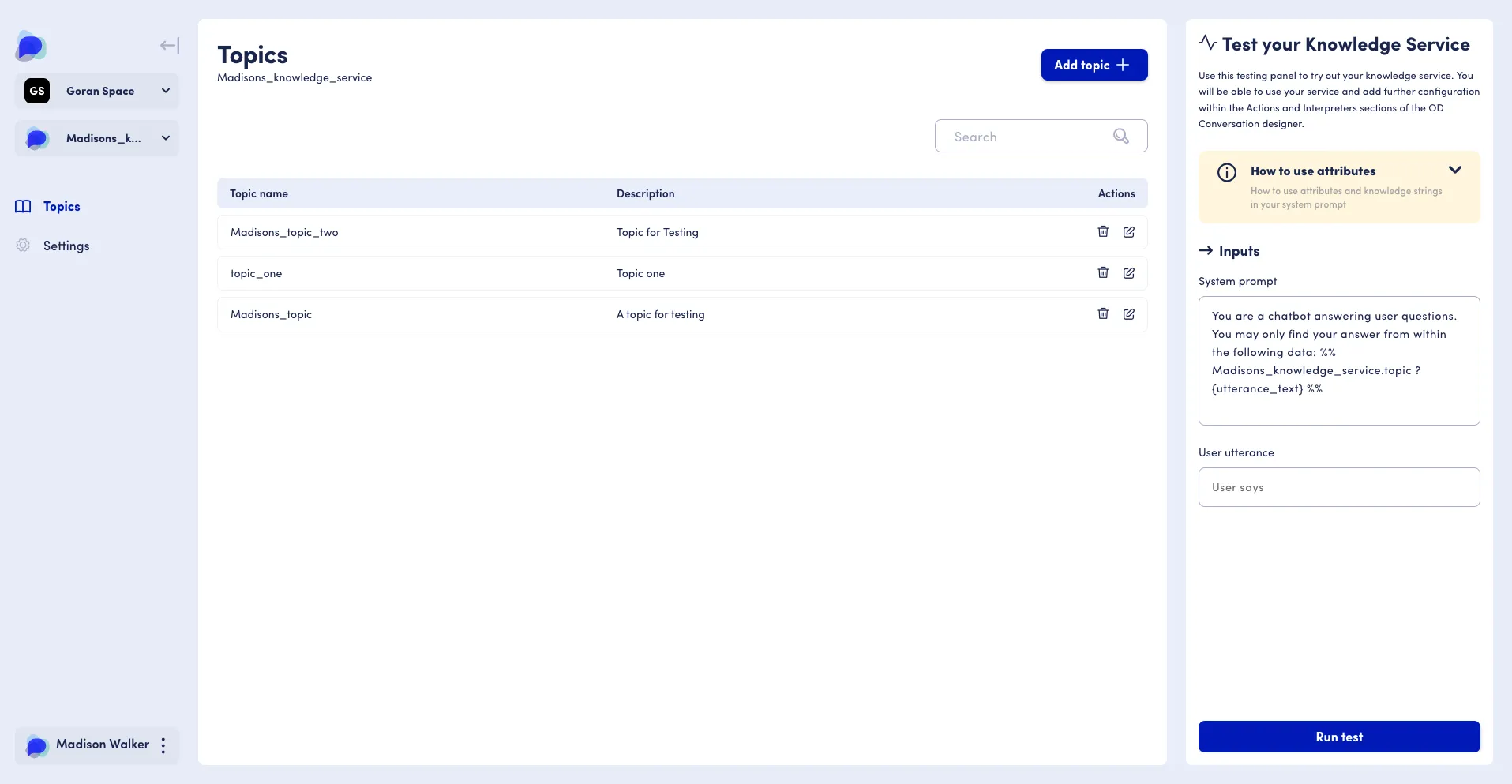Viewport: 1512px width, 784px height.
Task: Edit the Madisons_topic_two topic
Action: pyautogui.click(x=1129, y=231)
